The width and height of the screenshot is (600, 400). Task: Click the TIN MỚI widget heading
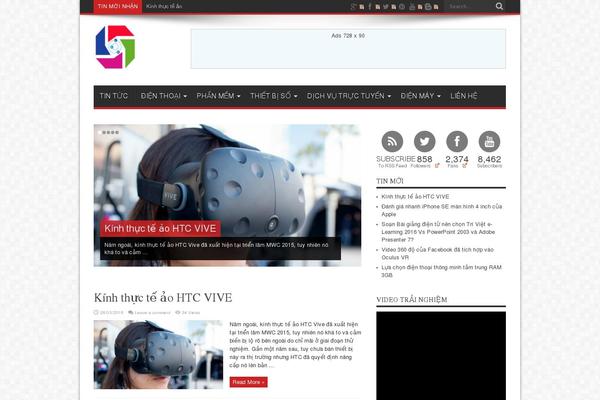(390, 181)
